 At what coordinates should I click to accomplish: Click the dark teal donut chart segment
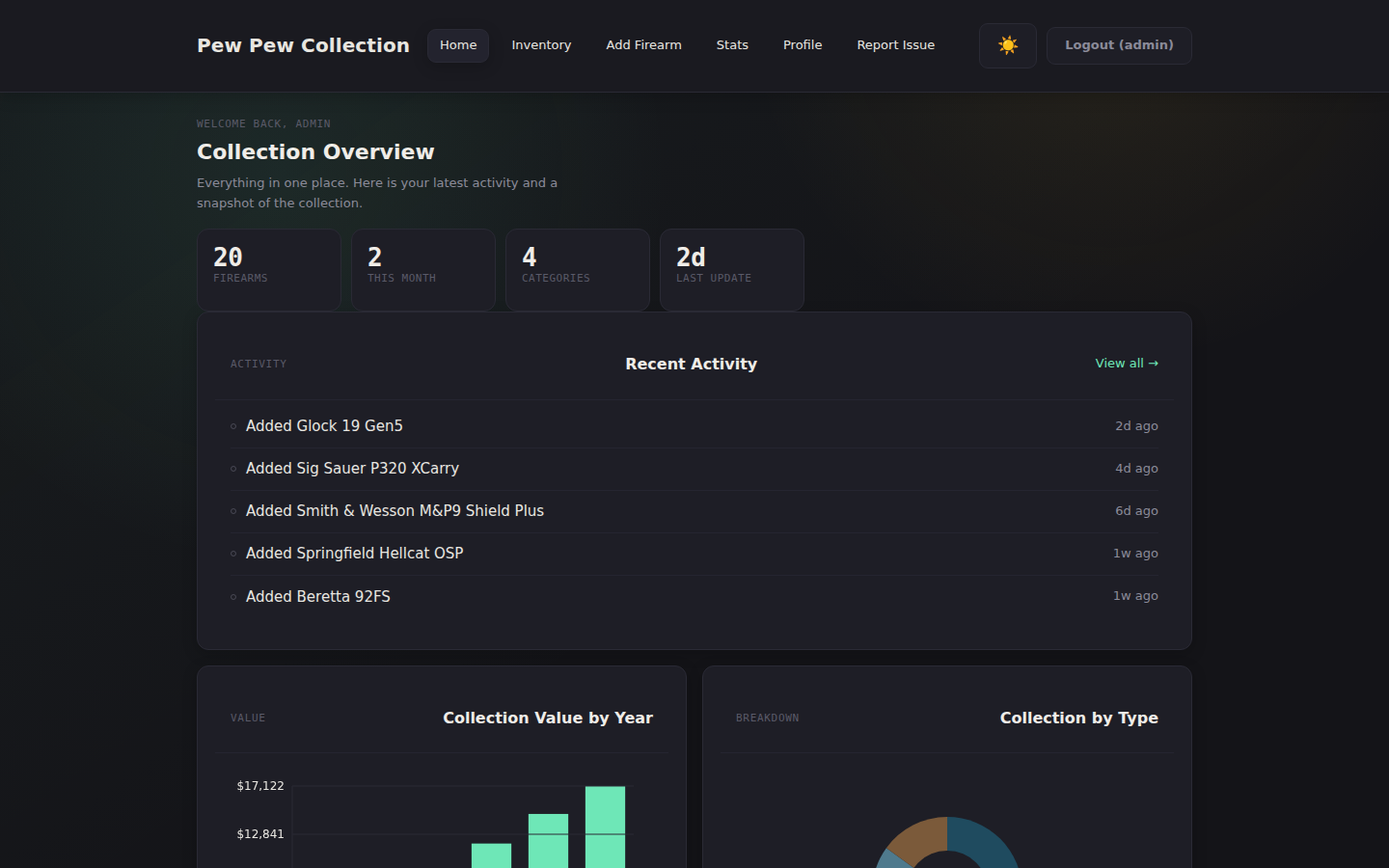tap(986, 841)
